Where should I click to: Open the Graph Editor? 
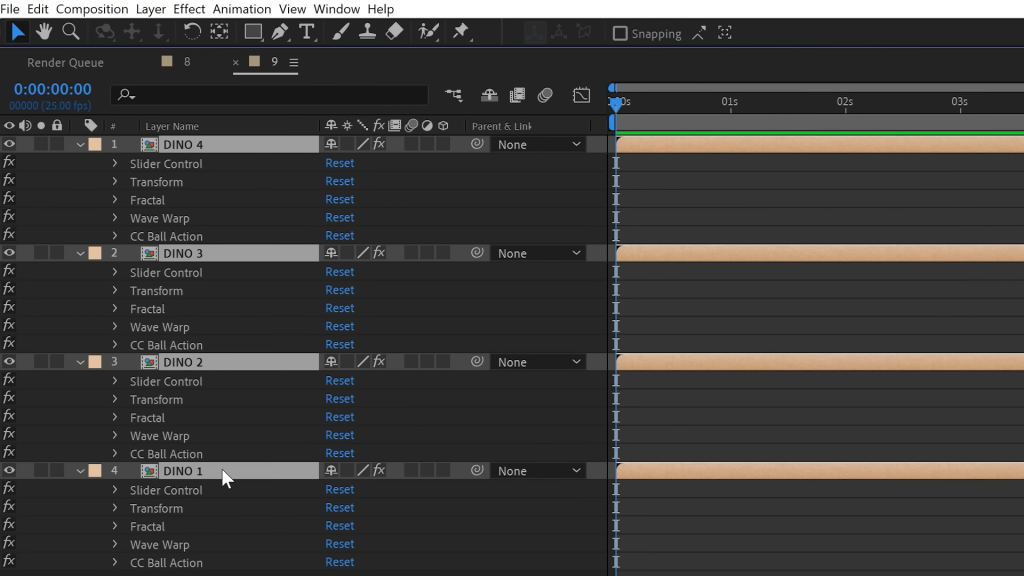(x=581, y=95)
